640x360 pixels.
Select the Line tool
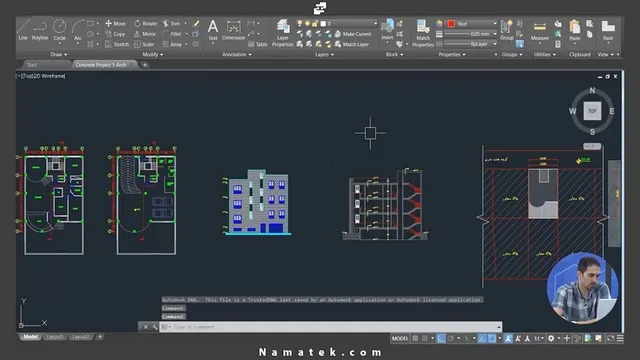click(23, 29)
